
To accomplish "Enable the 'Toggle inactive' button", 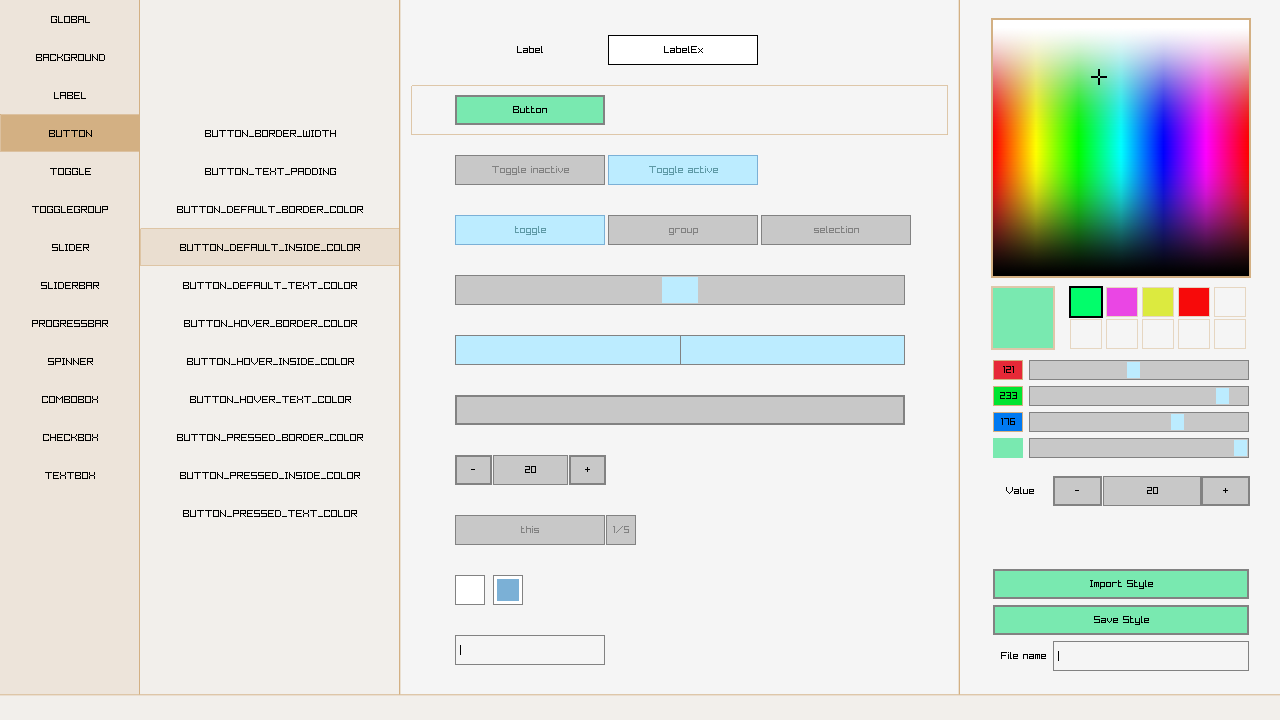I will coord(530,170).
